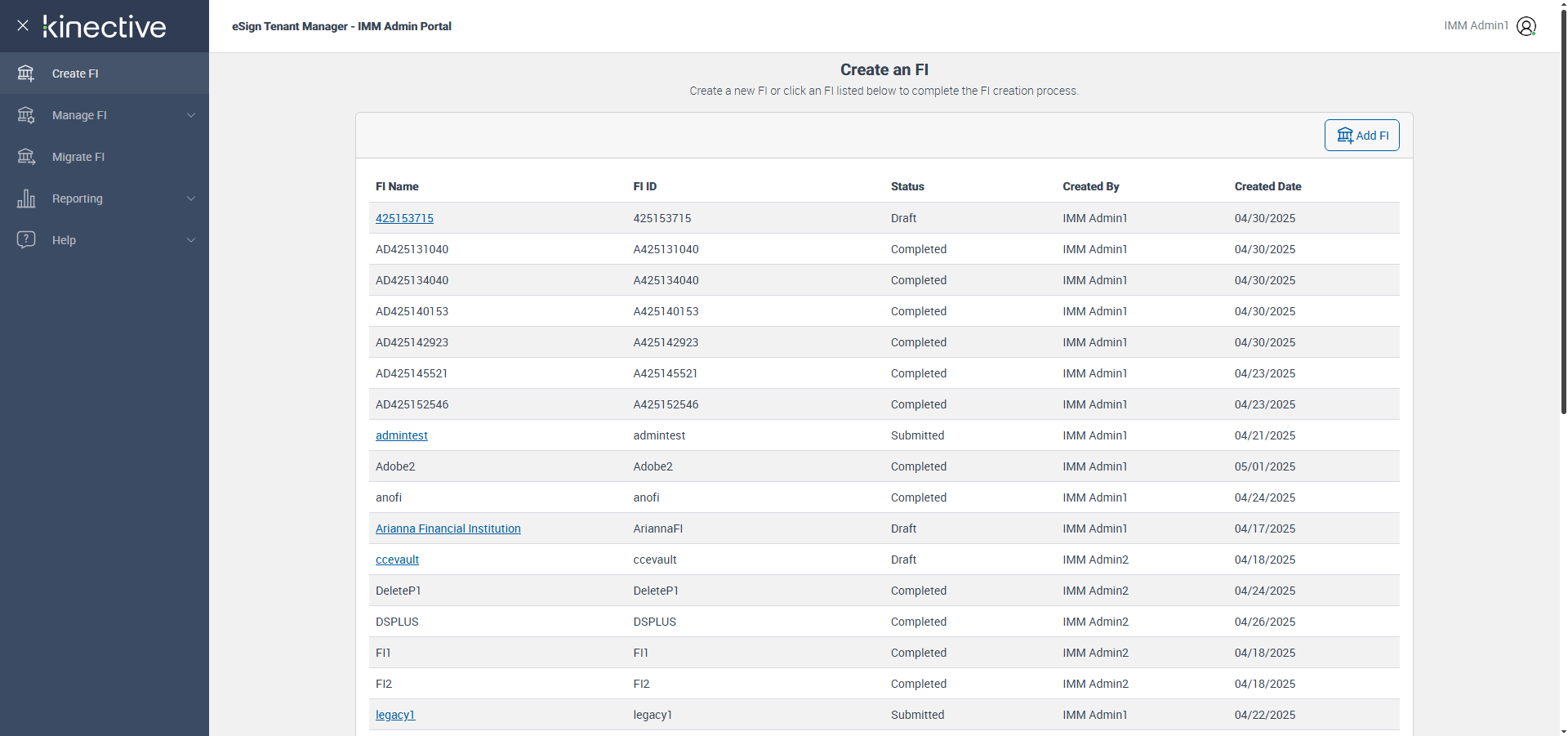Open the 425153715 draft FI link
Viewport: 1568px width, 736px height.
404,218
